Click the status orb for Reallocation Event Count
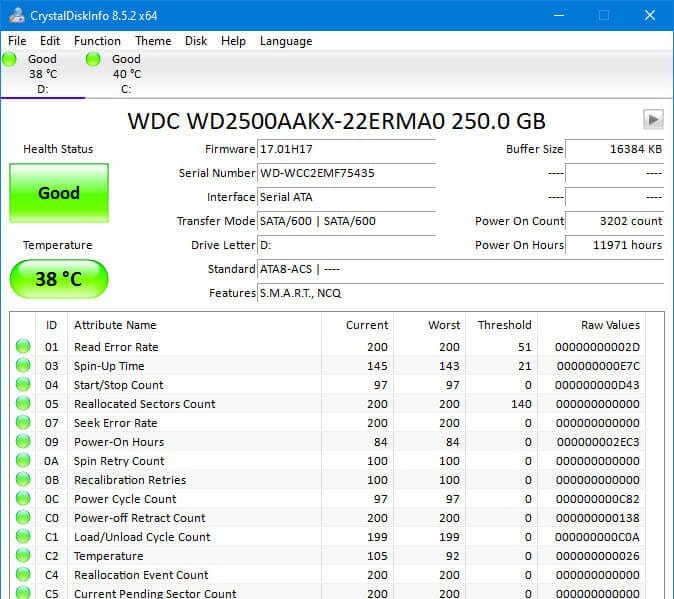Viewport: 674px width, 599px height. pyautogui.click(x=23, y=574)
